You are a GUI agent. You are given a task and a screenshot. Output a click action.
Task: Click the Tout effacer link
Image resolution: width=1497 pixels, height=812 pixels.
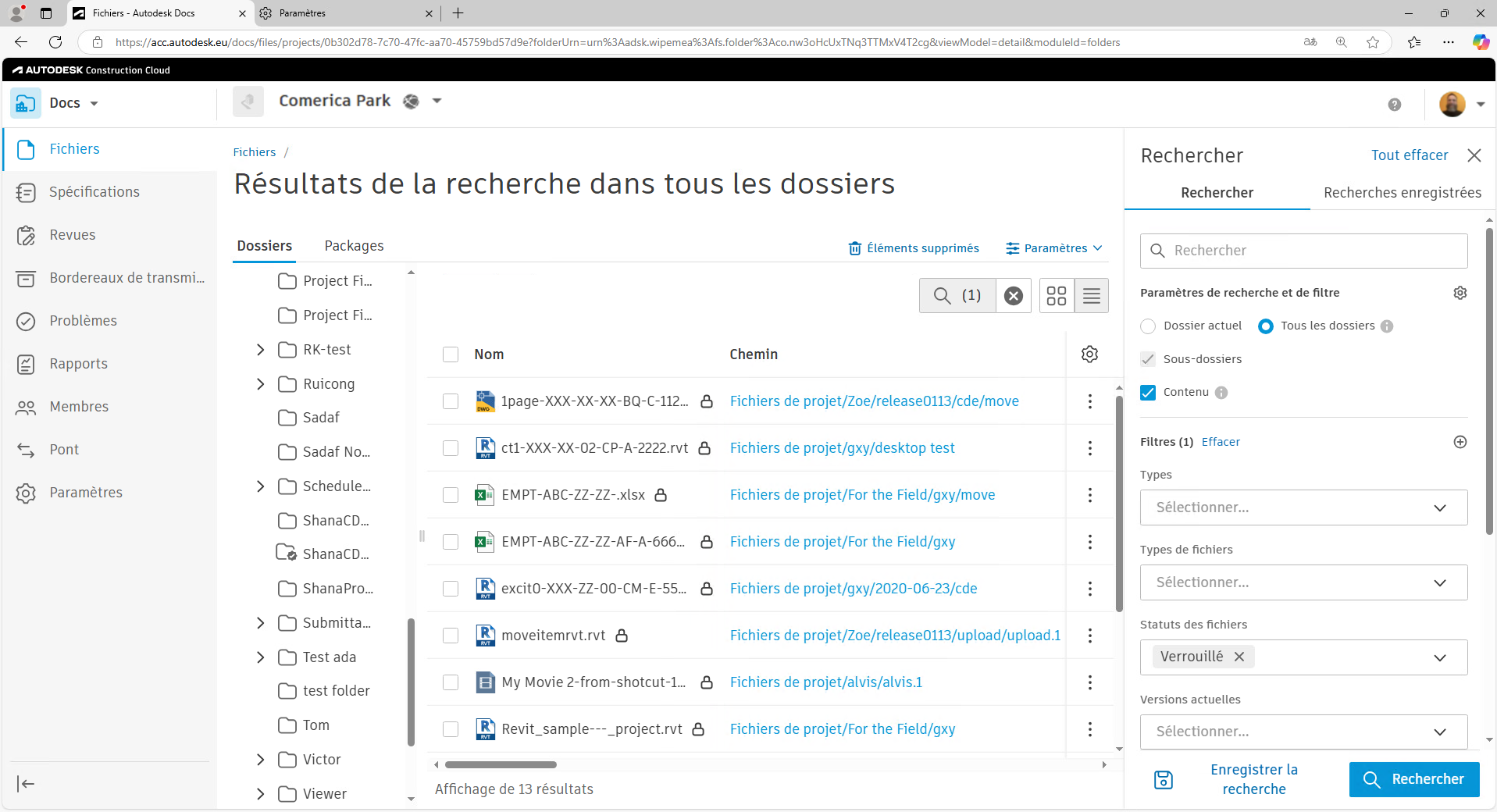tap(1409, 155)
